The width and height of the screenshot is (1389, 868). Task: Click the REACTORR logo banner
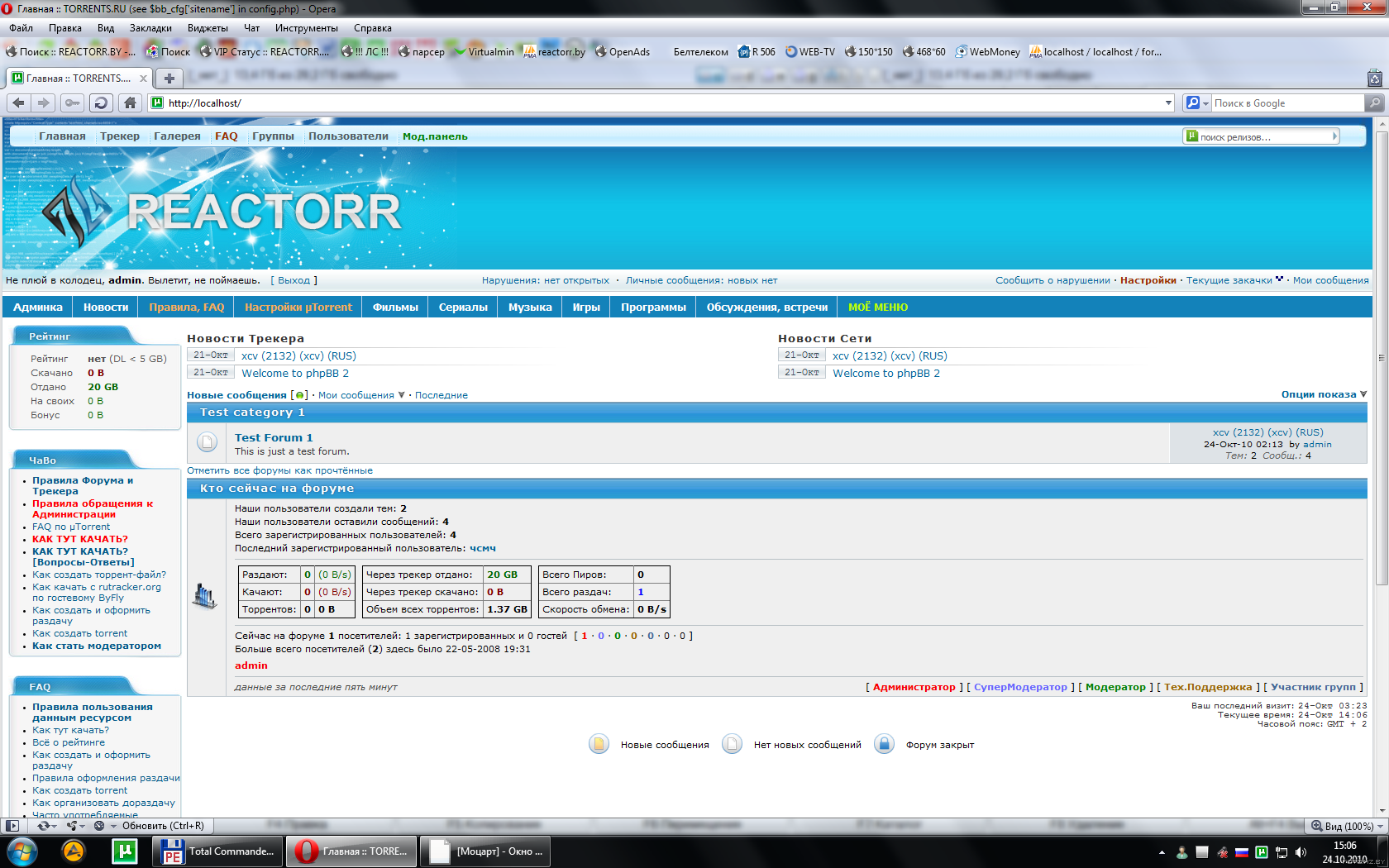pyautogui.click(x=223, y=212)
